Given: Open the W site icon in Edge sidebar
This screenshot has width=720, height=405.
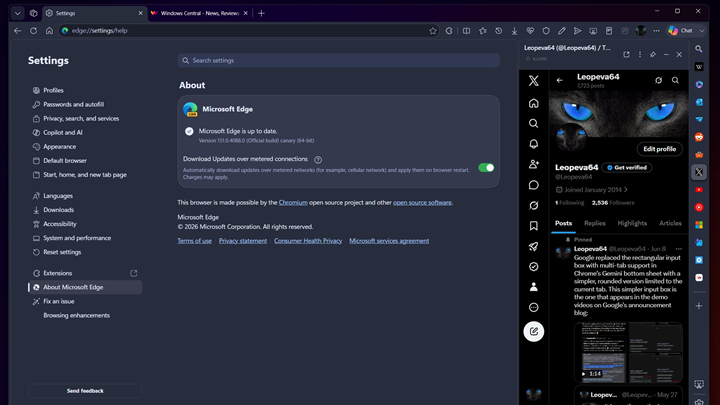Looking at the screenshot, I should click(699, 67).
